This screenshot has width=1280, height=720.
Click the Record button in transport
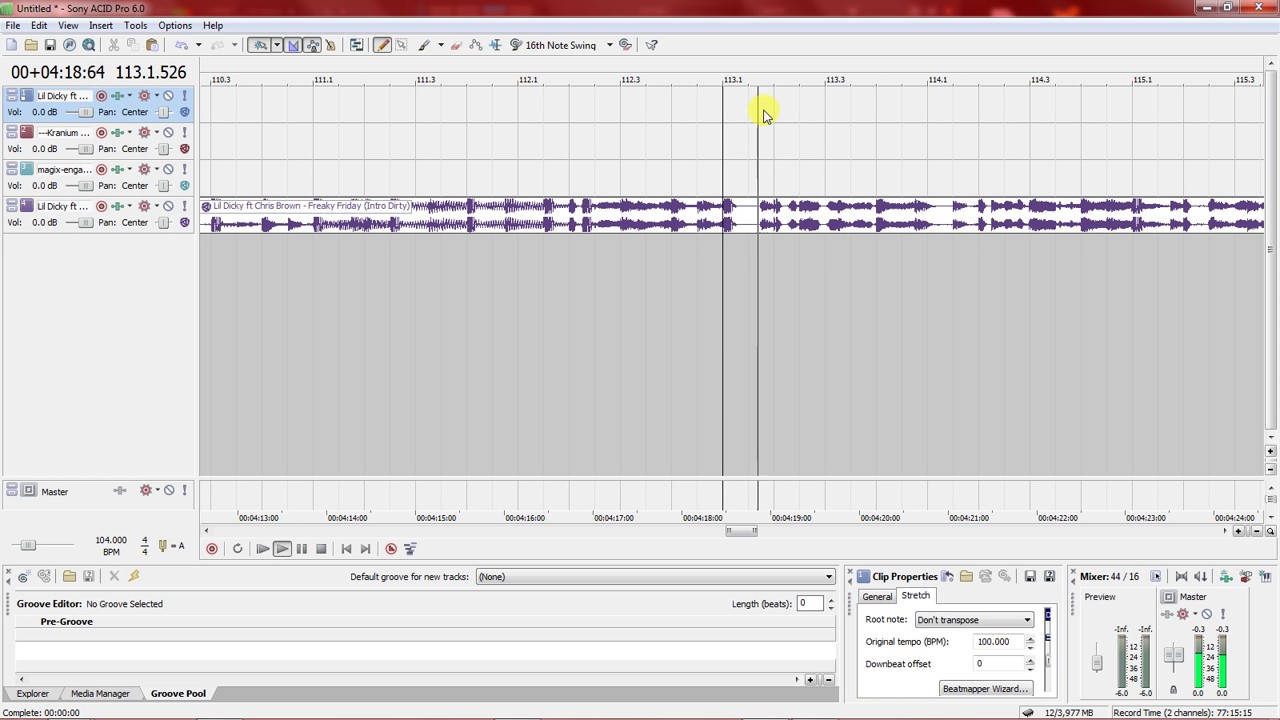[x=211, y=549]
